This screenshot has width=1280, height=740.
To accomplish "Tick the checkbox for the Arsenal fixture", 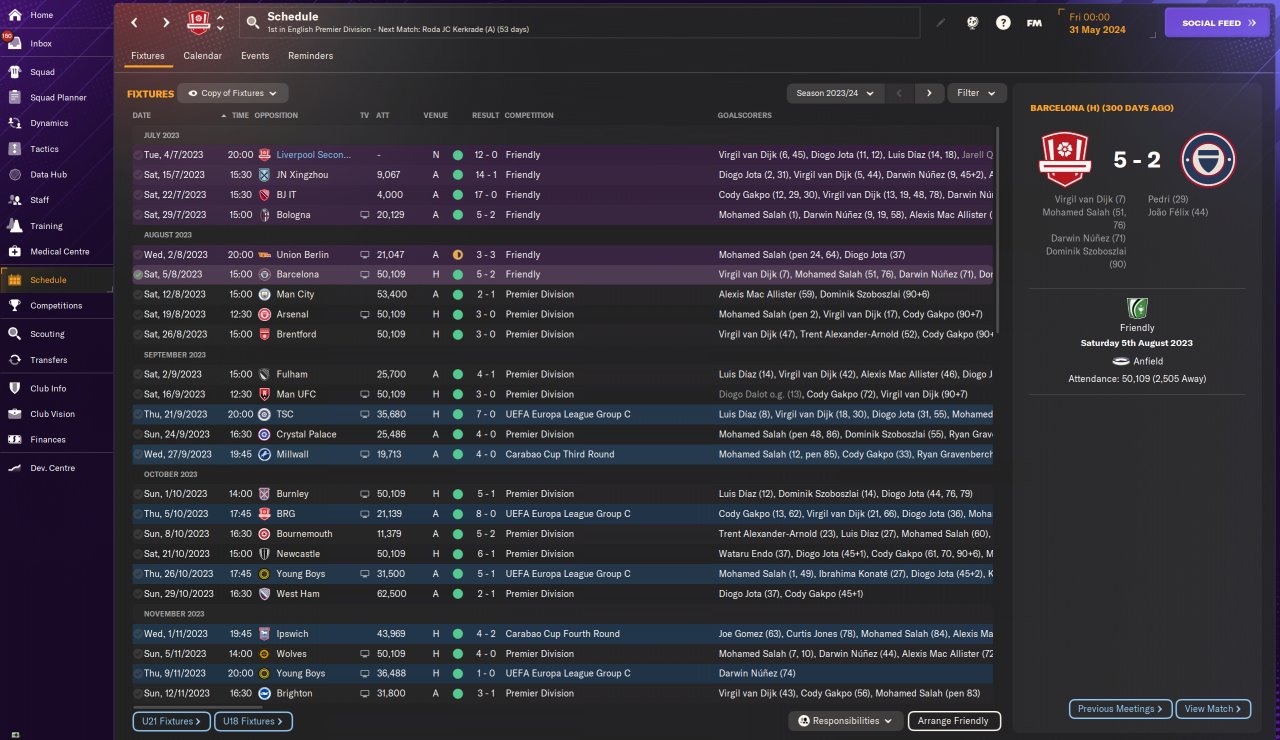I will tap(138, 314).
